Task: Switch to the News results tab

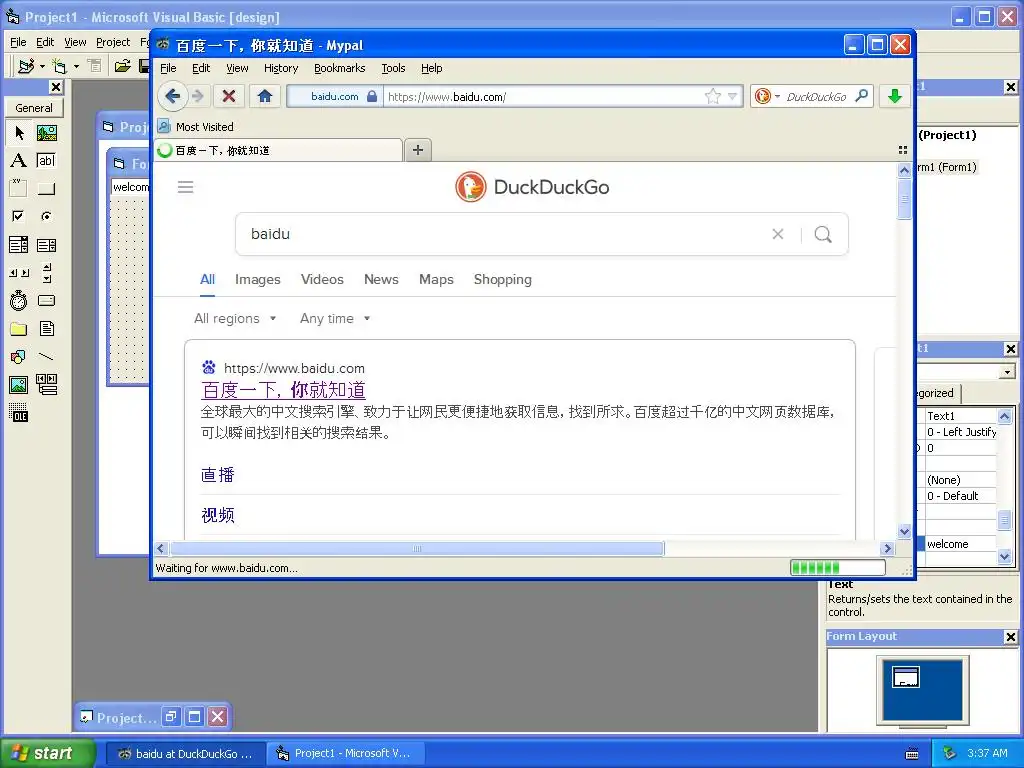Action: tap(381, 280)
